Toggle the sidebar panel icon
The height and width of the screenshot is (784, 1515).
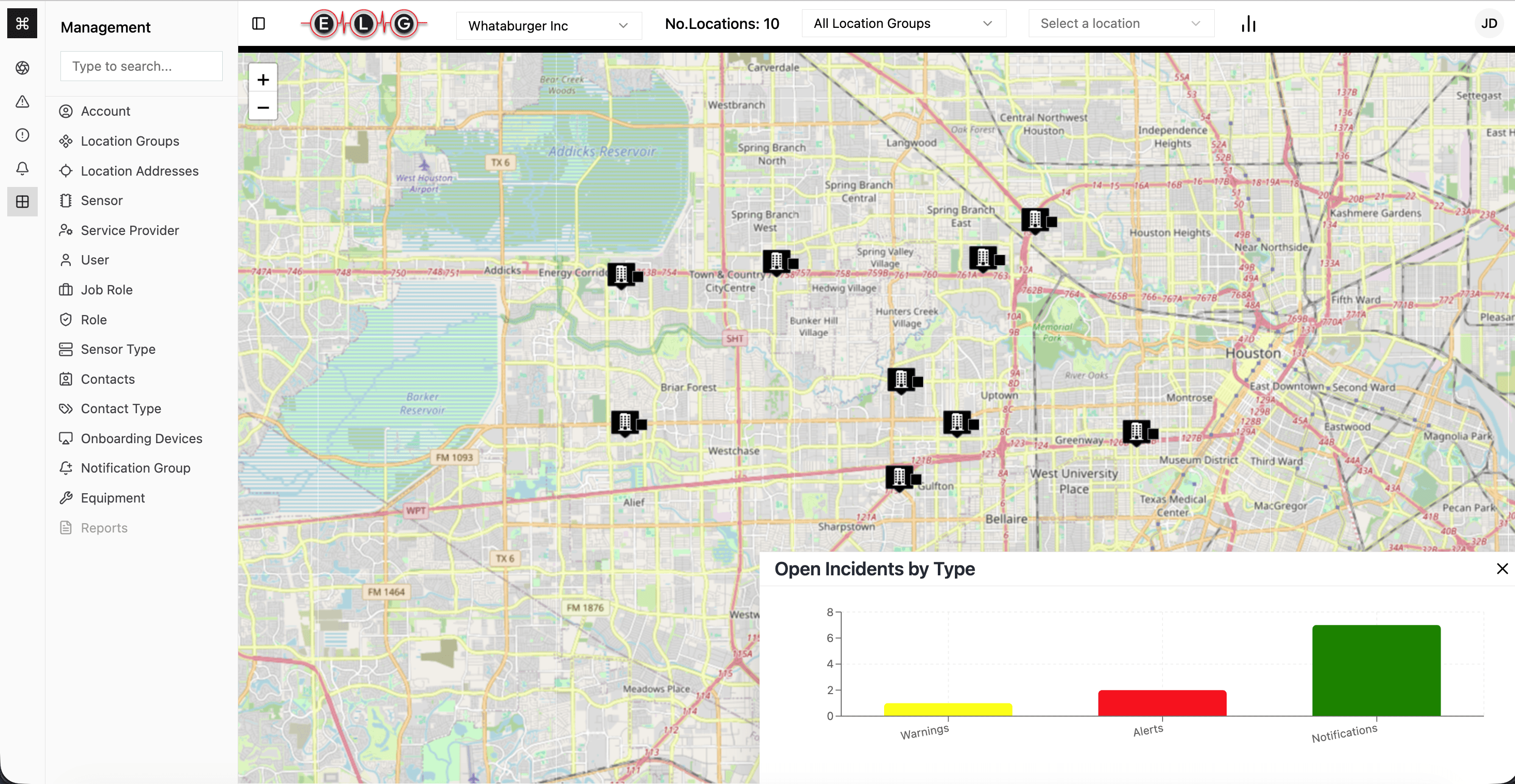click(258, 24)
